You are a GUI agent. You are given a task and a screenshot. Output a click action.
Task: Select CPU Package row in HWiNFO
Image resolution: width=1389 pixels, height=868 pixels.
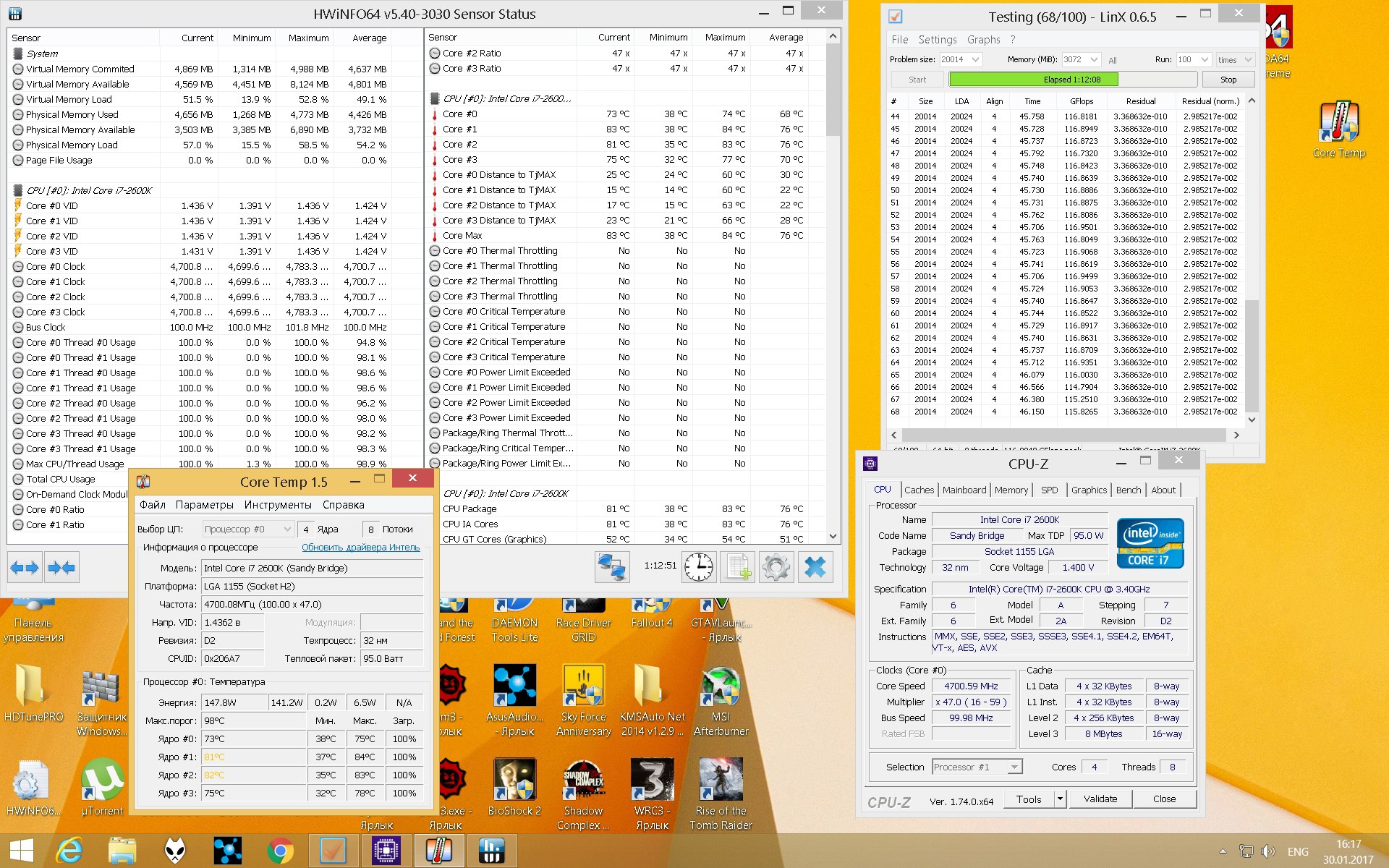click(x=626, y=509)
